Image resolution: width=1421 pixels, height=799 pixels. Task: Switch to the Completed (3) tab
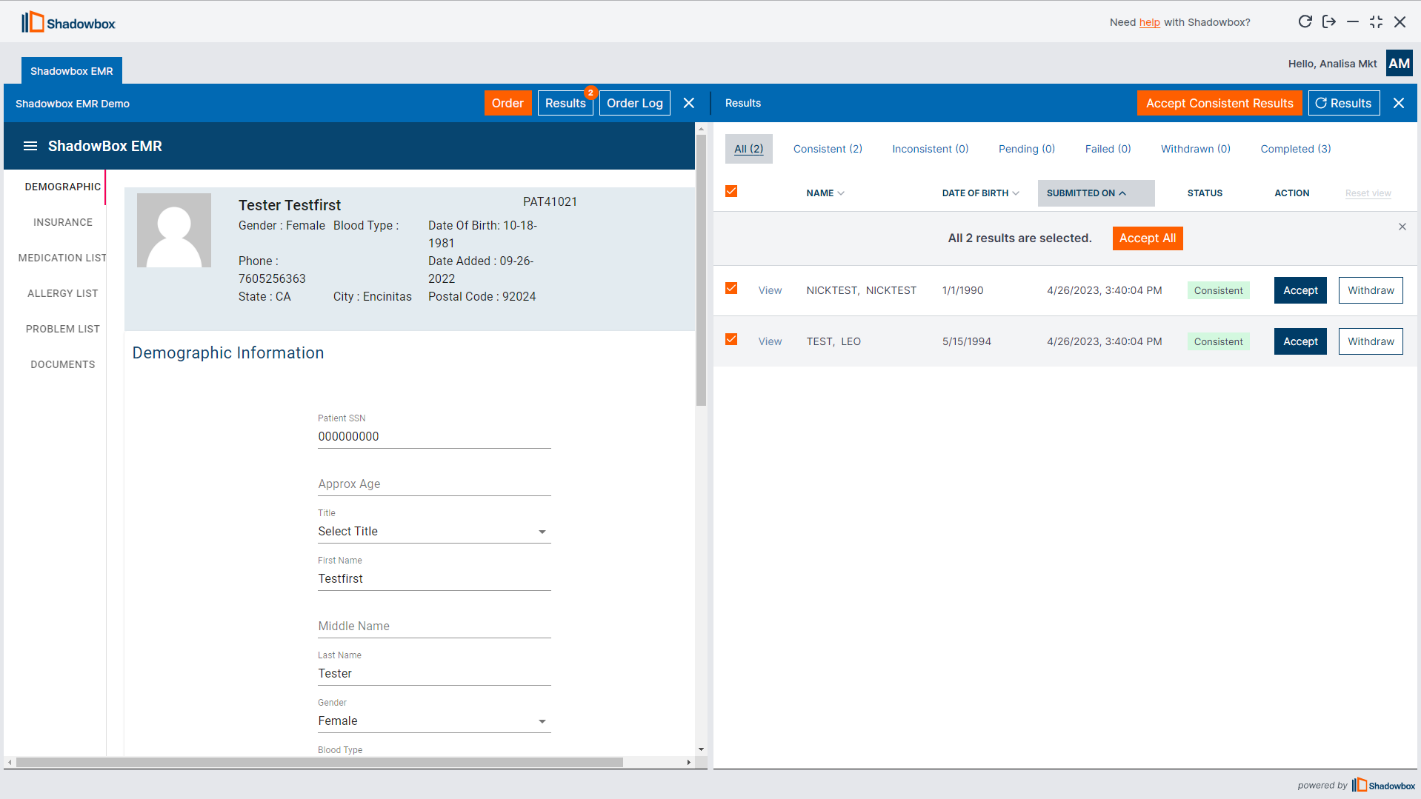(x=1296, y=149)
